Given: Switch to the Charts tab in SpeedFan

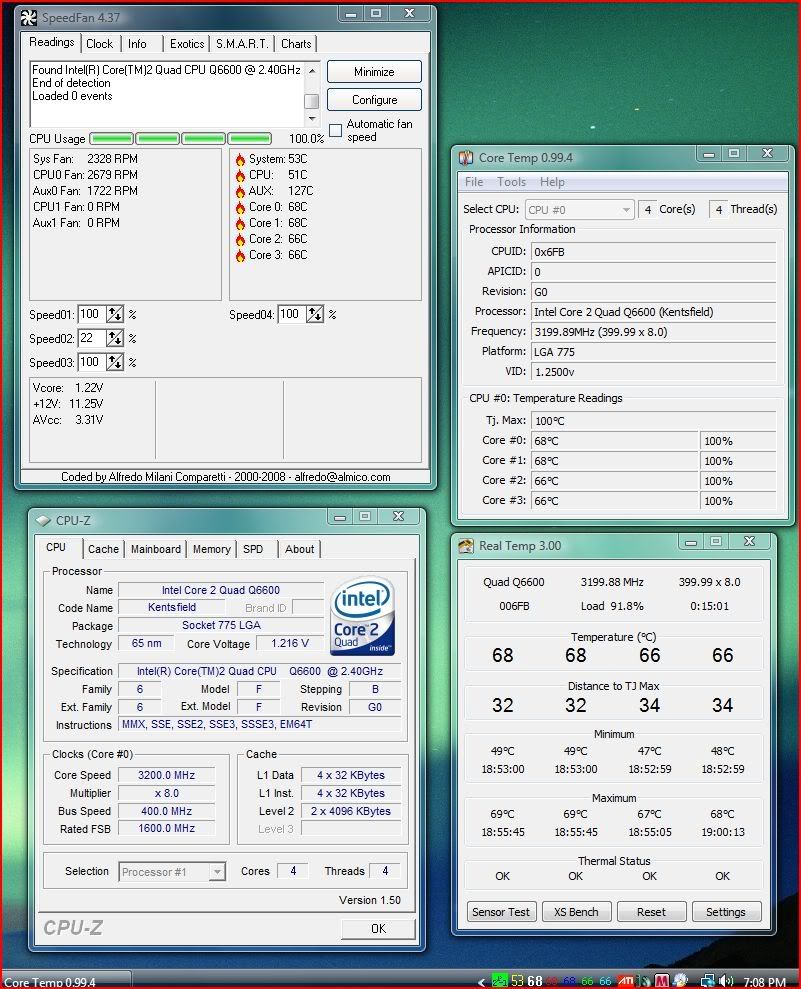Looking at the screenshot, I should (x=296, y=44).
